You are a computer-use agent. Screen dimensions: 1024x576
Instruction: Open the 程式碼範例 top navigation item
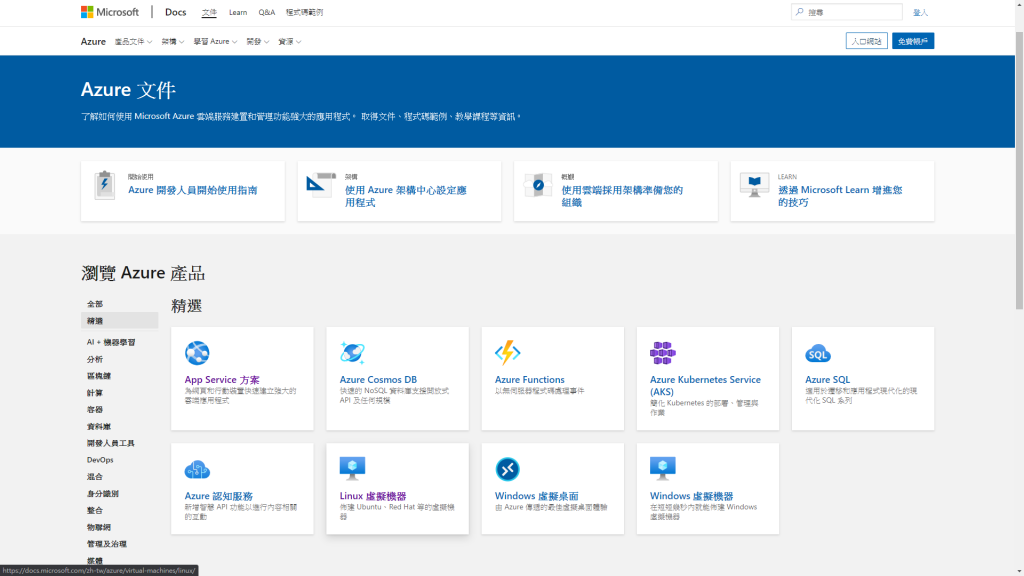click(x=304, y=12)
